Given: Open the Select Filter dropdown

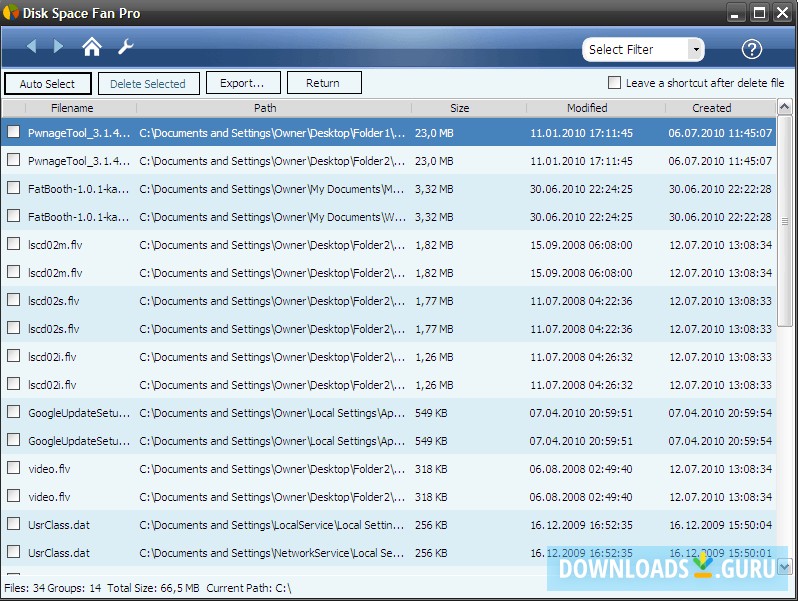Looking at the screenshot, I should click(x=643, y=49).
